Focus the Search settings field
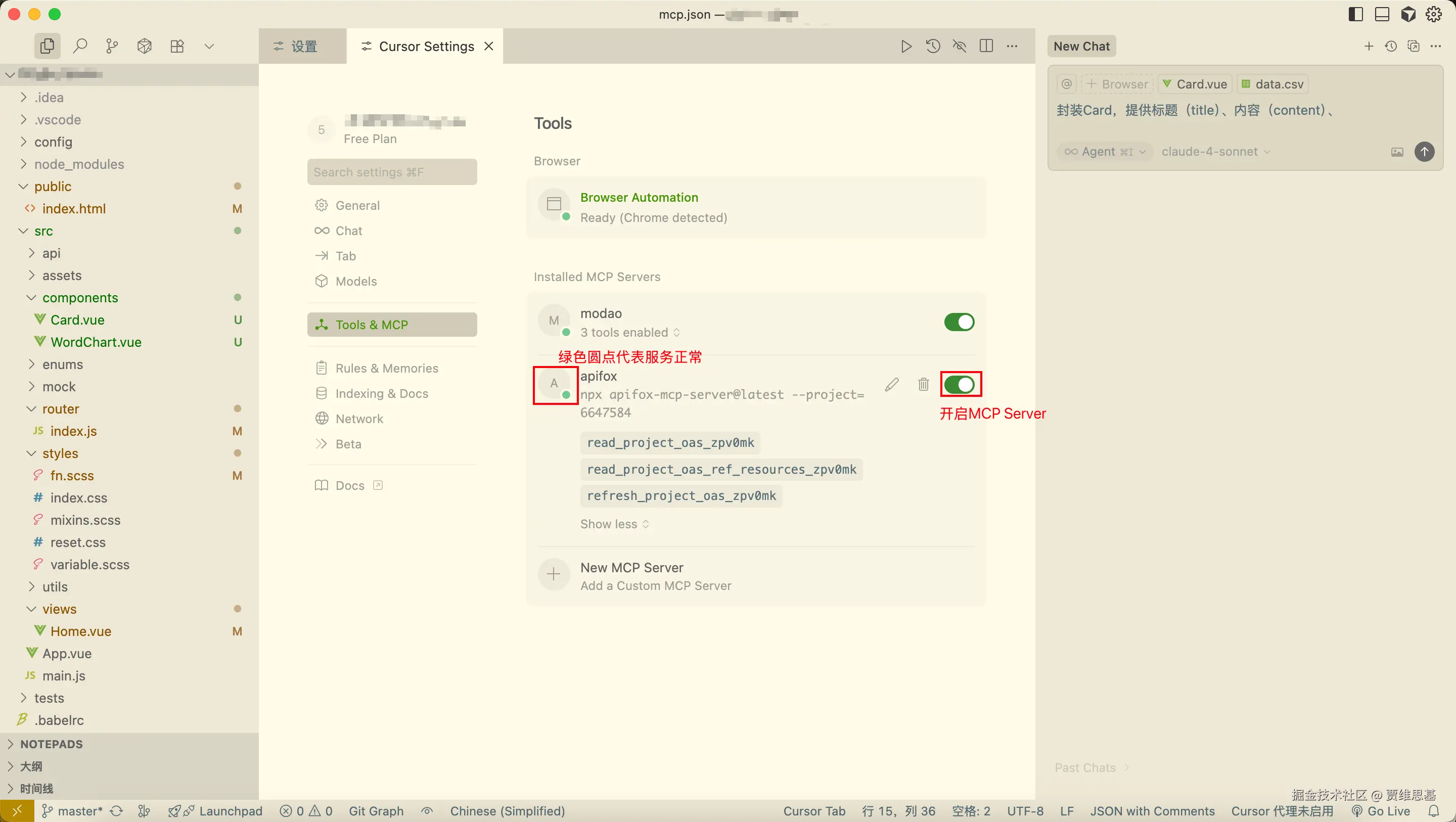The image size is (1456, 822). 392,172
